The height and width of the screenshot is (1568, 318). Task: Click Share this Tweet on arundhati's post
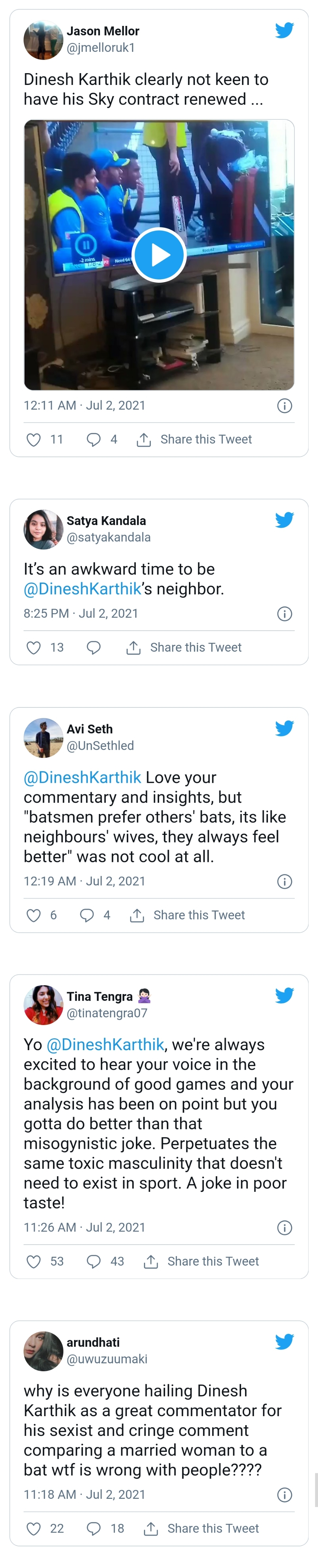pyautogui.click(x=213, y=1528)
